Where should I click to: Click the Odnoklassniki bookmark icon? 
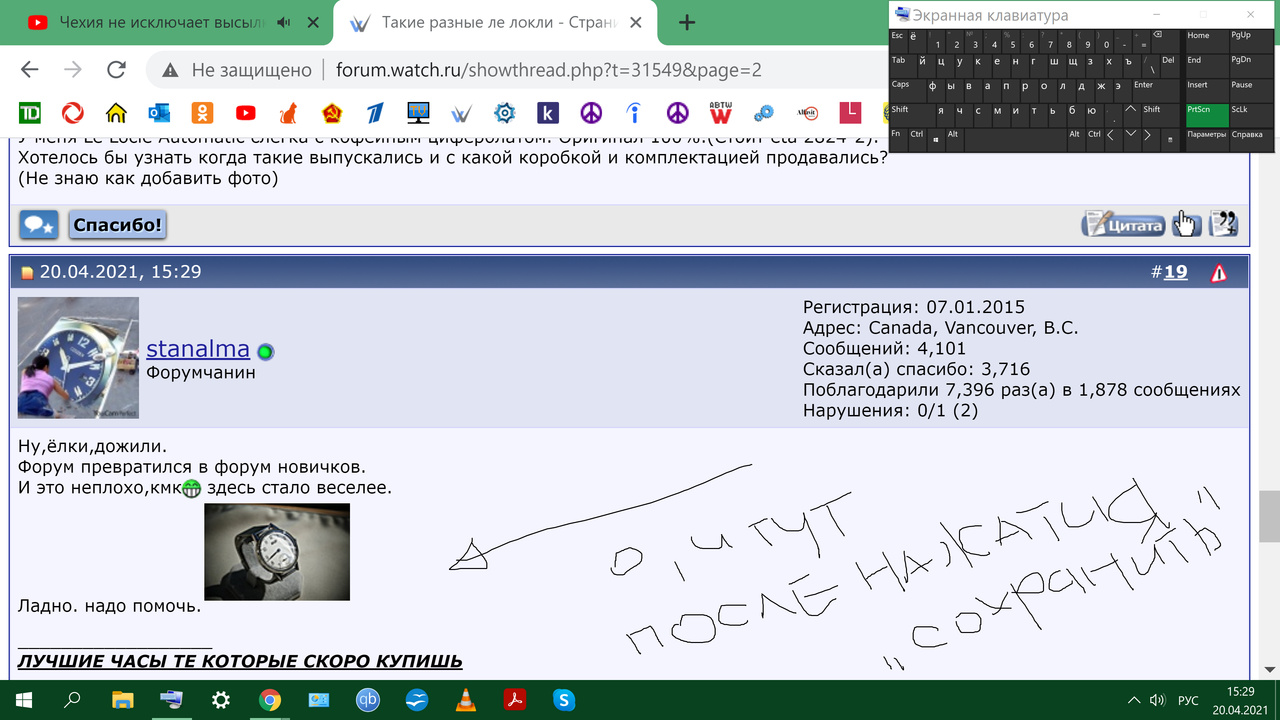[202, 112]
